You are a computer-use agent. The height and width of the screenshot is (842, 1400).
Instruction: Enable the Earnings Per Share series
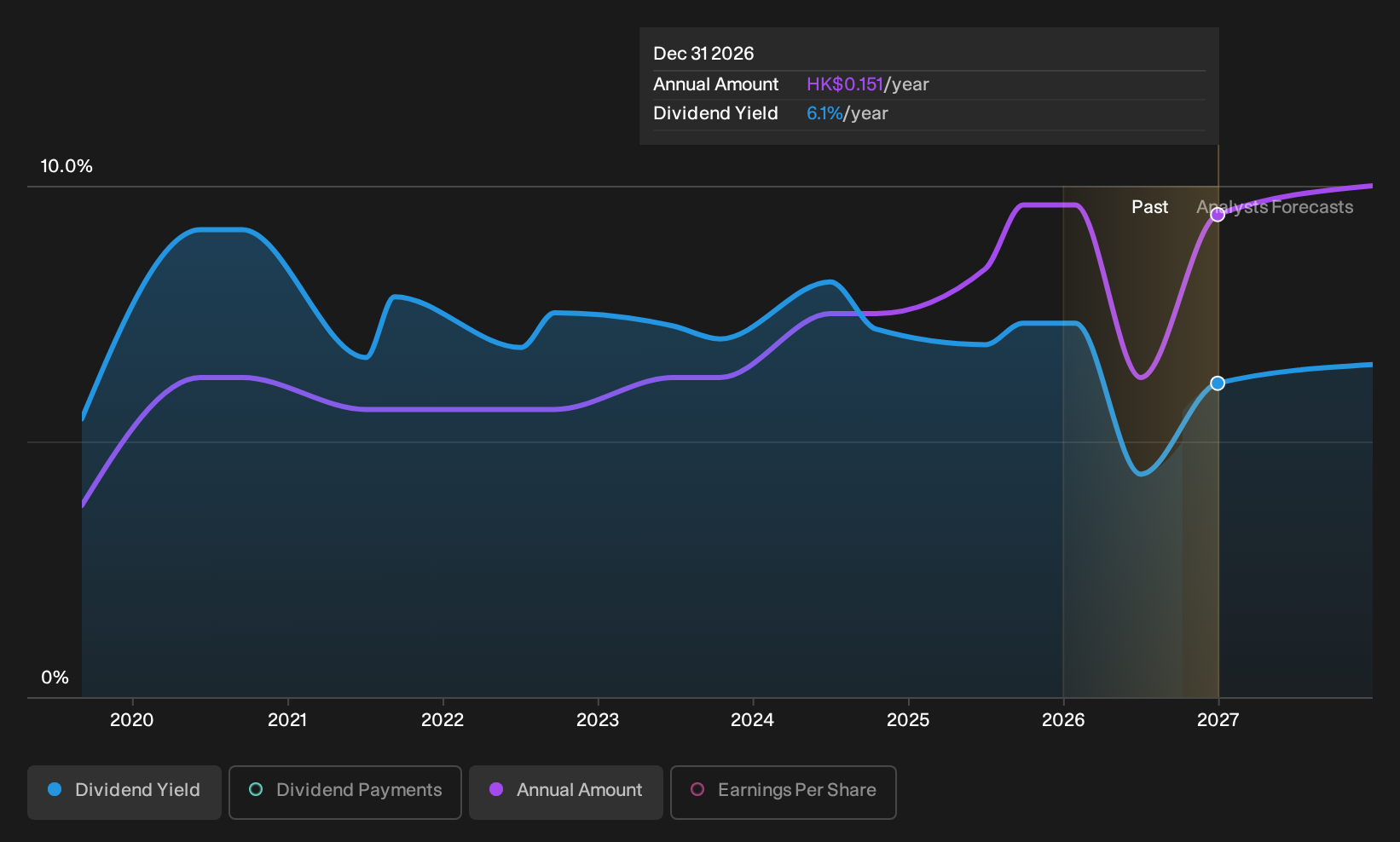pos(784,792)
